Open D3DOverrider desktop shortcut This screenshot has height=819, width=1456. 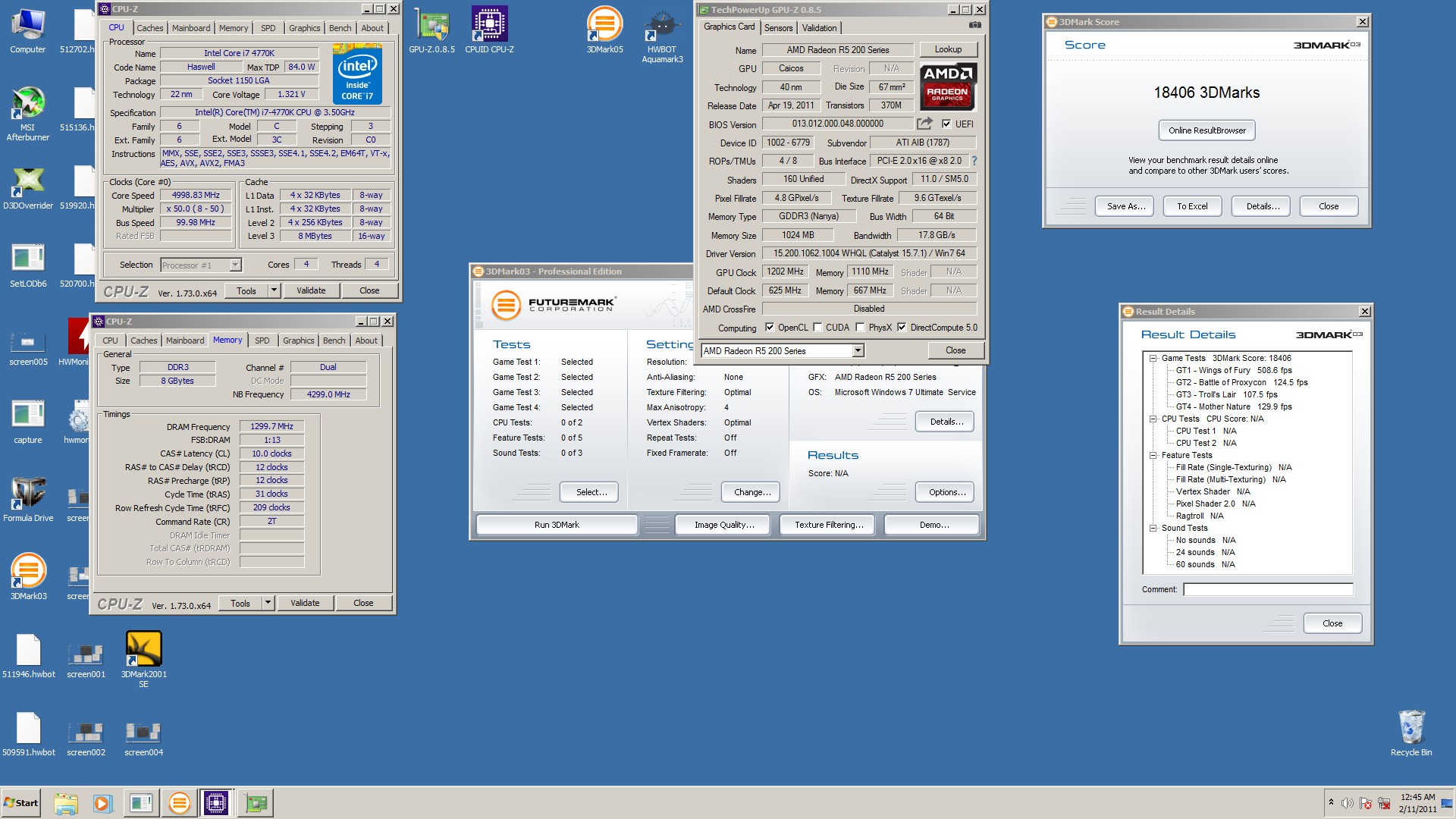[x=28, y=187]
